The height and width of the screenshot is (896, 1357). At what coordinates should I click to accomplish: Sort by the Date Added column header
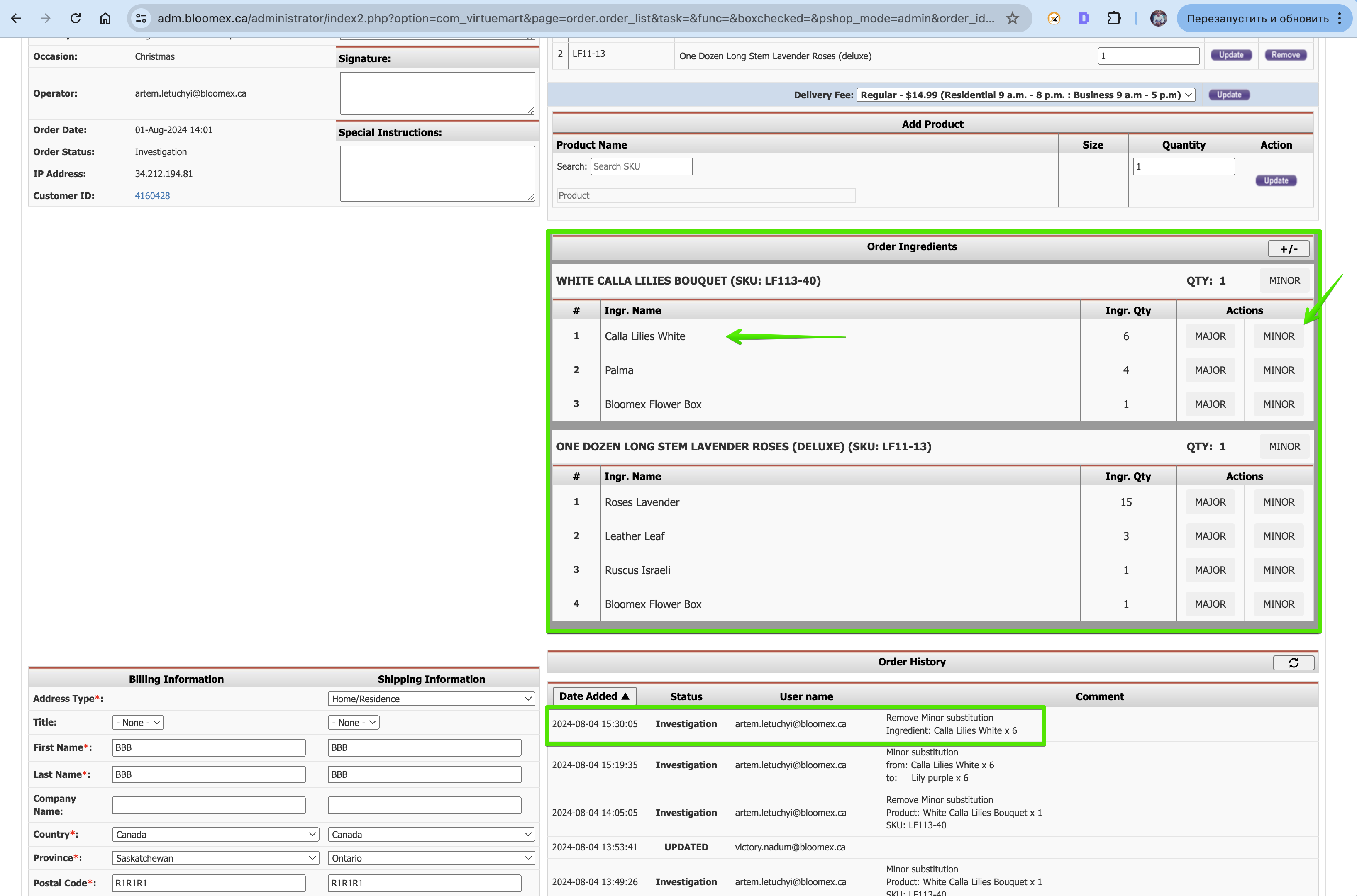tap(595, 696)
